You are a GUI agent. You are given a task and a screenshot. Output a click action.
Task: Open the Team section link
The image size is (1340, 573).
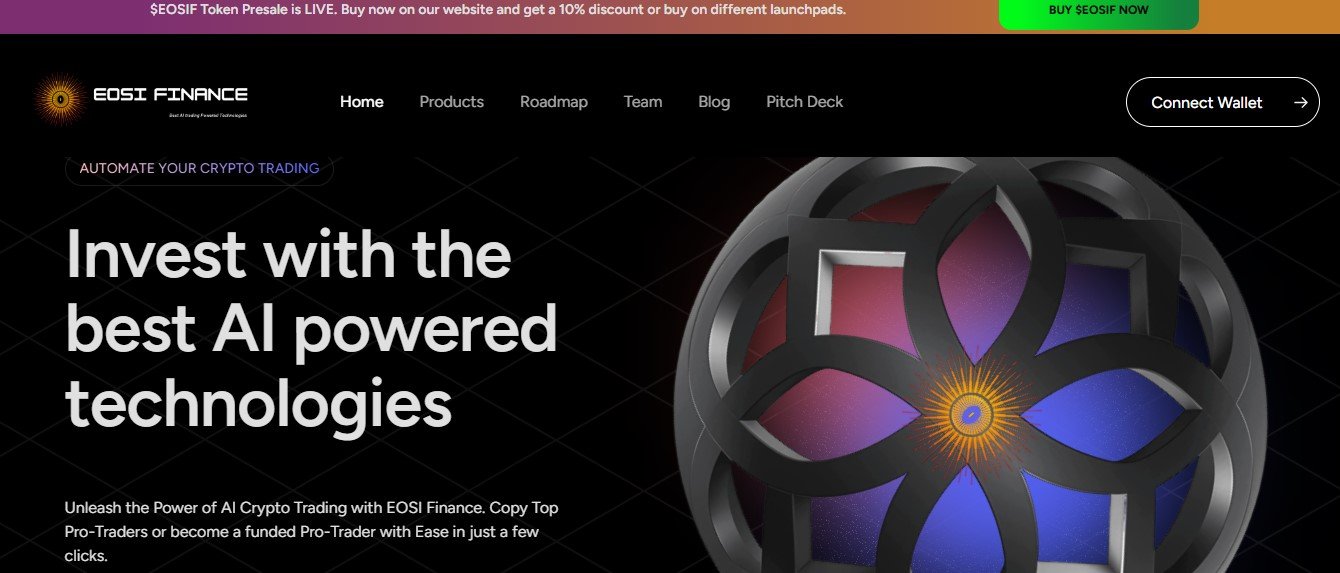point(643,102)
